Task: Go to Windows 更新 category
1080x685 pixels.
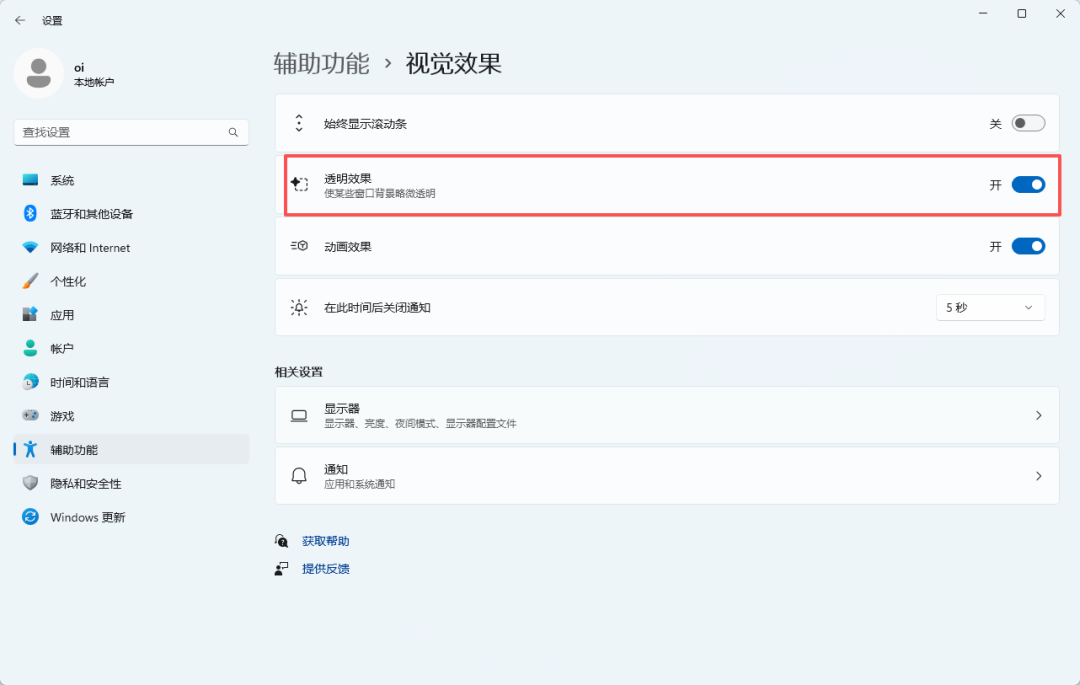Action: click(x=131, y=517)
